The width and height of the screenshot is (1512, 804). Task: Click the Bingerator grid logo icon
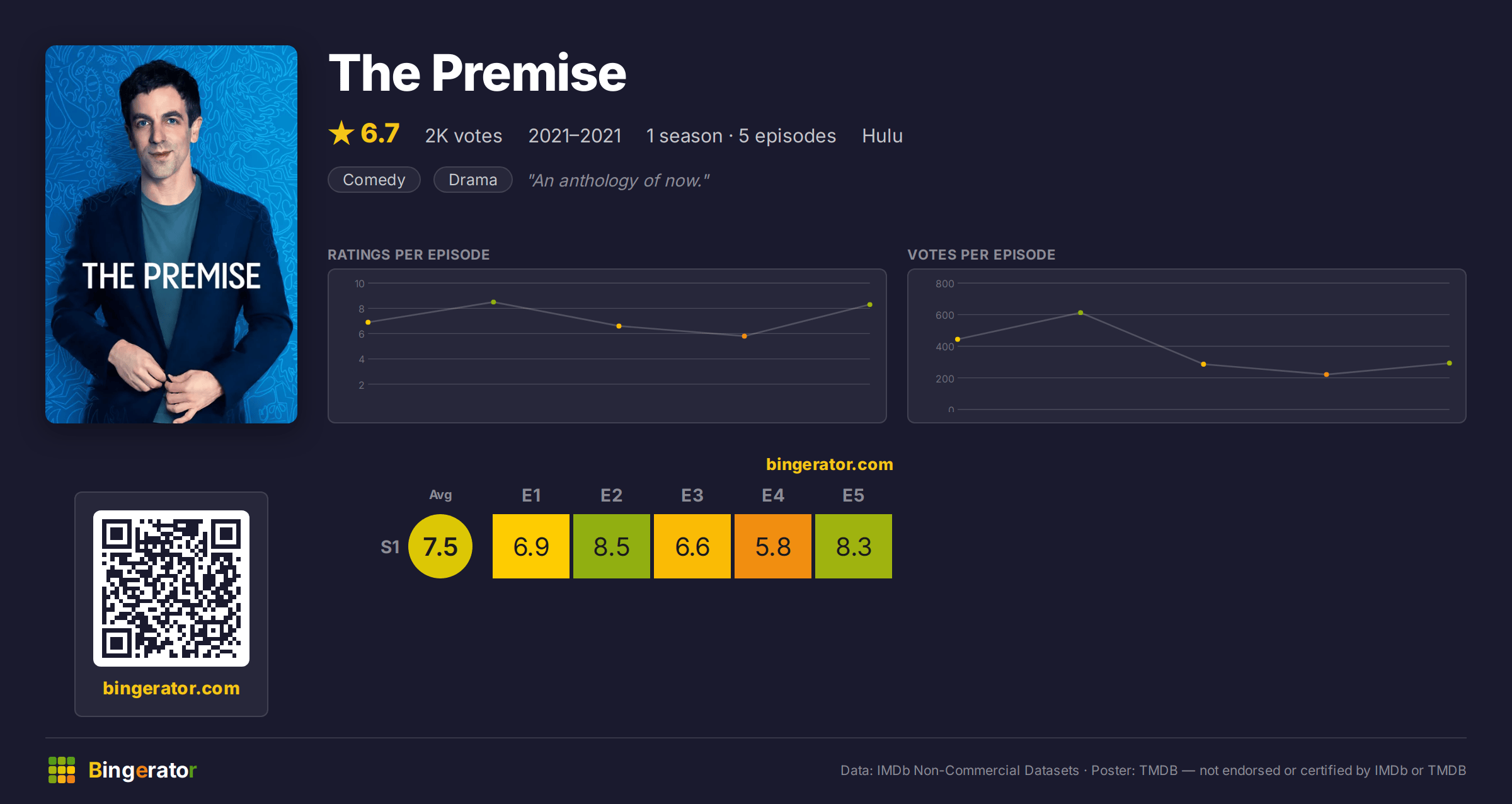click(x=62, y=770)
